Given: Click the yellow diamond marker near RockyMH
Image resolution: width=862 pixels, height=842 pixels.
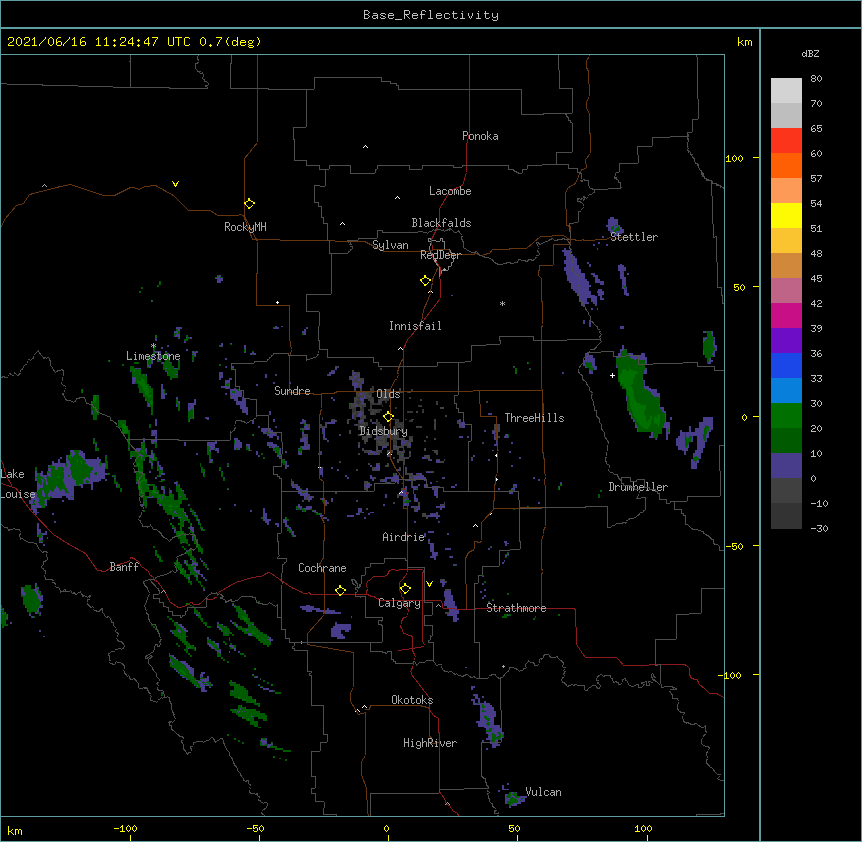Looking at the screenshot, I should pyautogui.click(x=249, y=204).
